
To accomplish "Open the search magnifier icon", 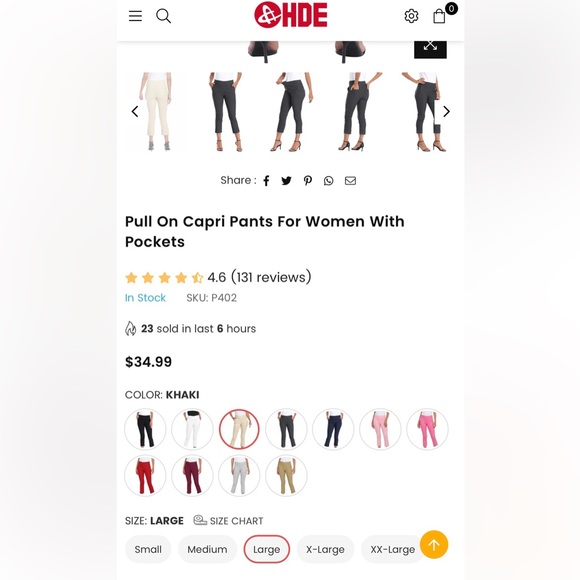I will point(163,16).
